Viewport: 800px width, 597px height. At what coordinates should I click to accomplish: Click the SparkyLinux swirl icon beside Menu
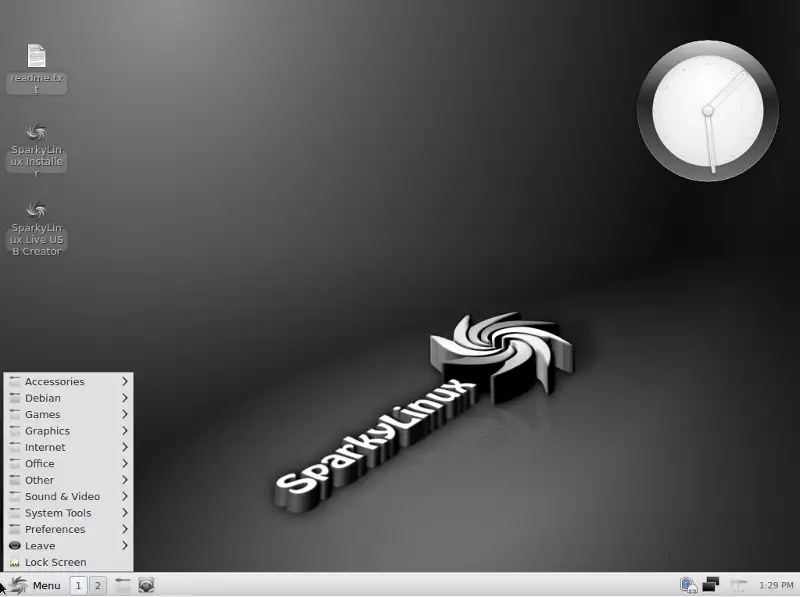(x=18, y=585)
